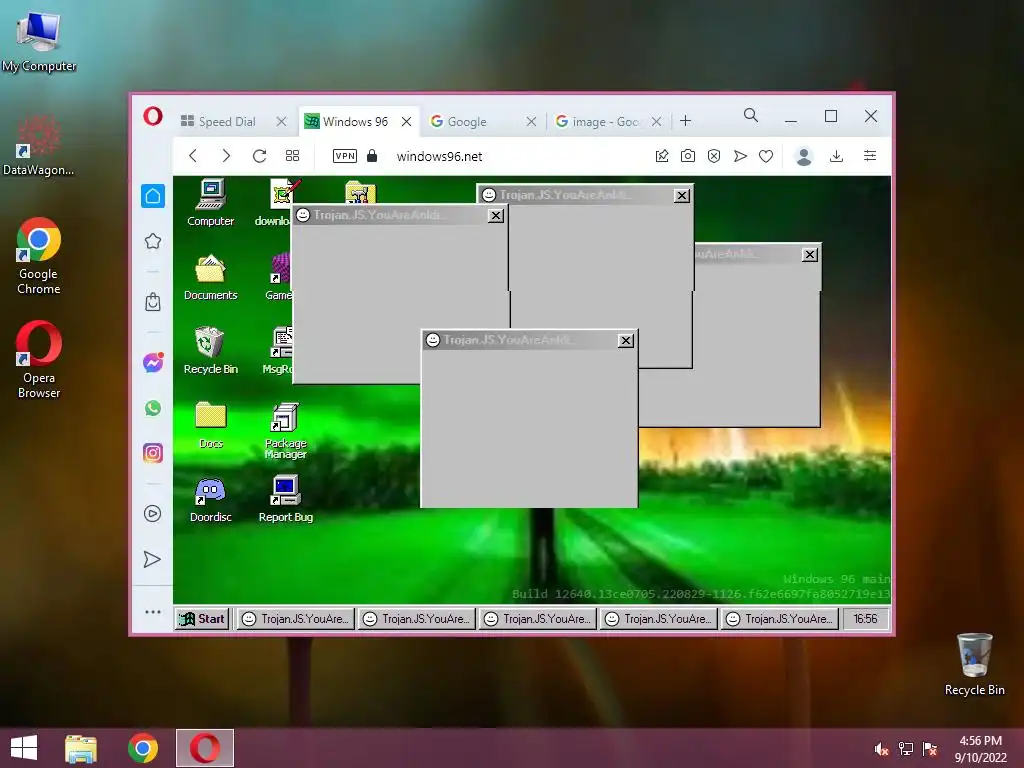
Task: Open My Computer desktop icon
Action: (x=39, y=40)
